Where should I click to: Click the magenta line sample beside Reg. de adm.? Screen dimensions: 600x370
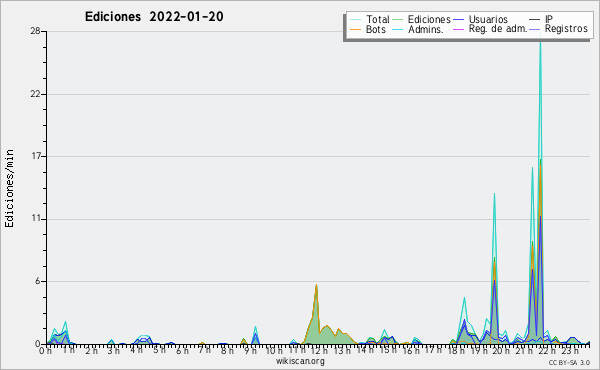click(x=458, y=29)
